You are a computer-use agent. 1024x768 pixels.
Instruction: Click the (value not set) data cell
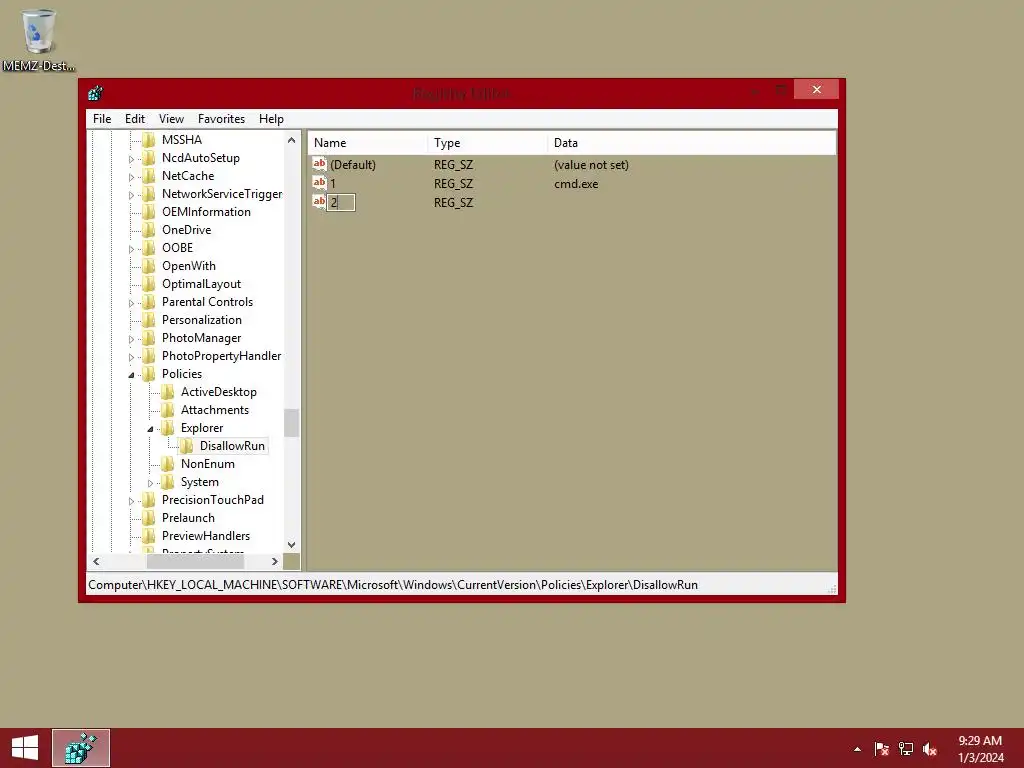tap(591, 165)
